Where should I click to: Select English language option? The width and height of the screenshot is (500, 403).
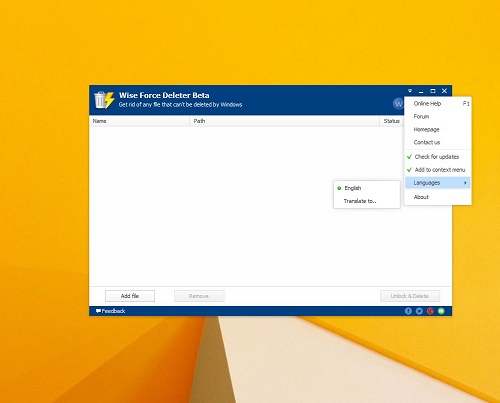coord(367,188)
